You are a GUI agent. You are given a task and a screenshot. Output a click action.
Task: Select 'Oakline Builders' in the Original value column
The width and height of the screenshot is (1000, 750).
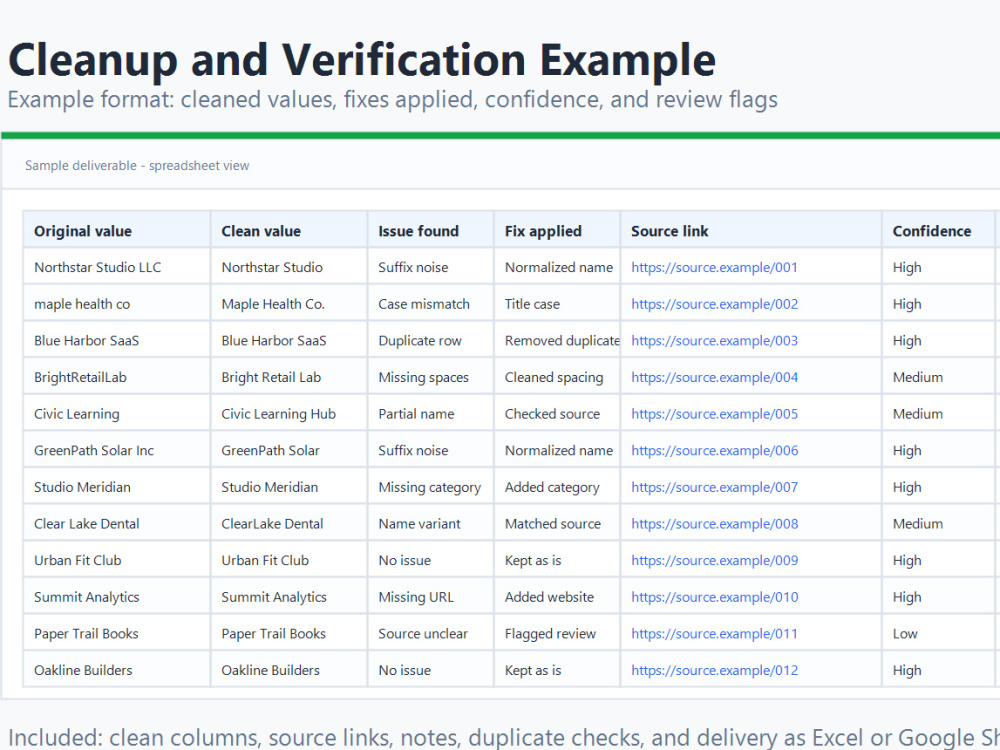[x=117, y=670]
